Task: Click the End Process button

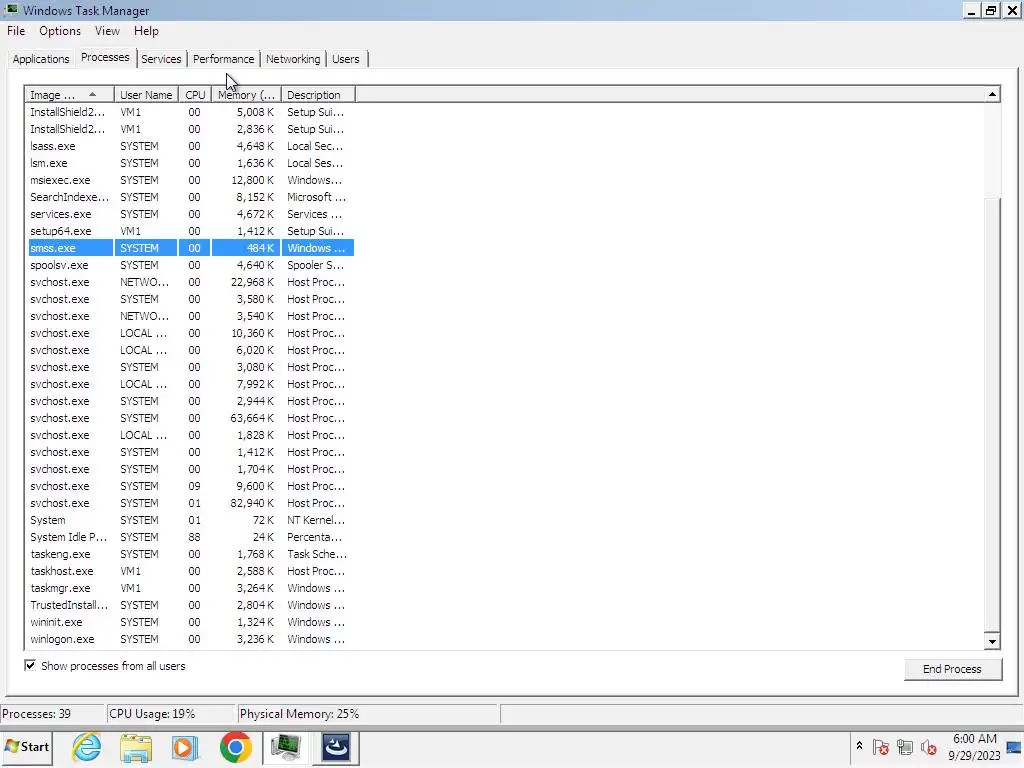Action: click(952, 669)
